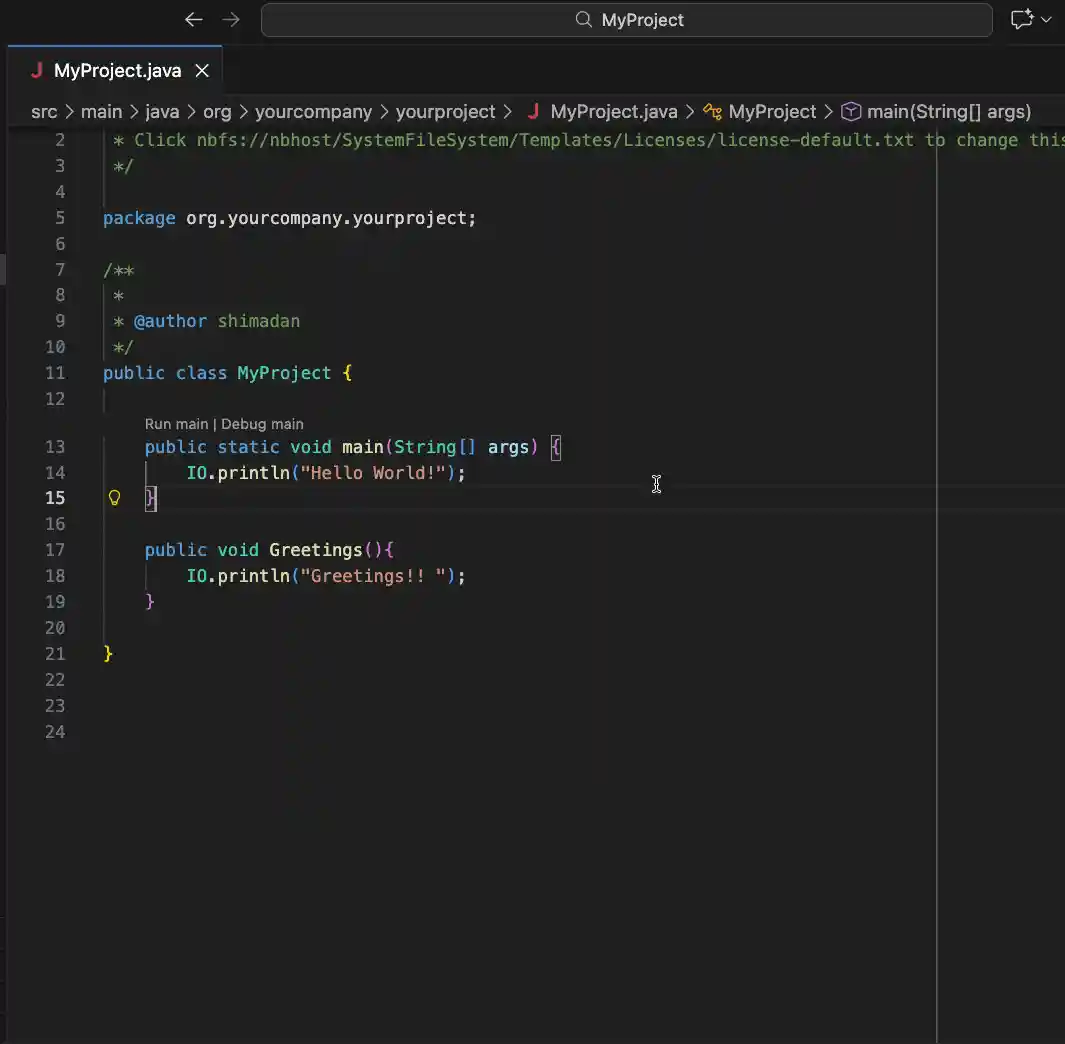Go forward using the right arrow

pyautogui.click(x=231, y=20)
